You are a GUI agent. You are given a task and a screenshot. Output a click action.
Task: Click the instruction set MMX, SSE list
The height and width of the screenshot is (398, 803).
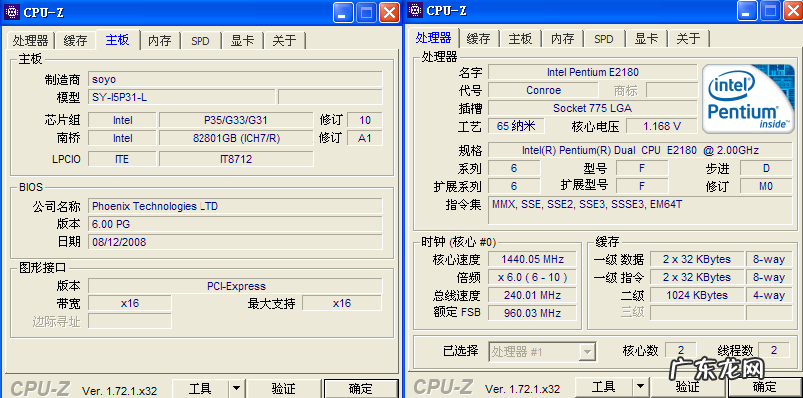[640, 210]
